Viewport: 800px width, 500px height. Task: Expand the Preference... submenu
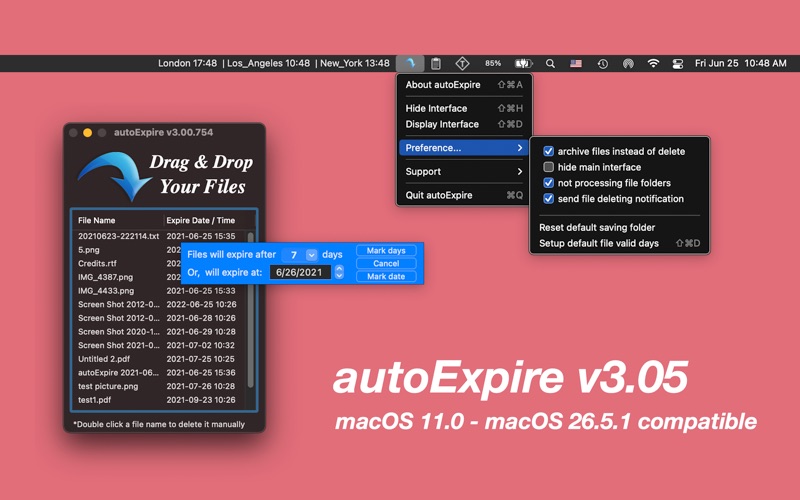[x=463, y=147]
